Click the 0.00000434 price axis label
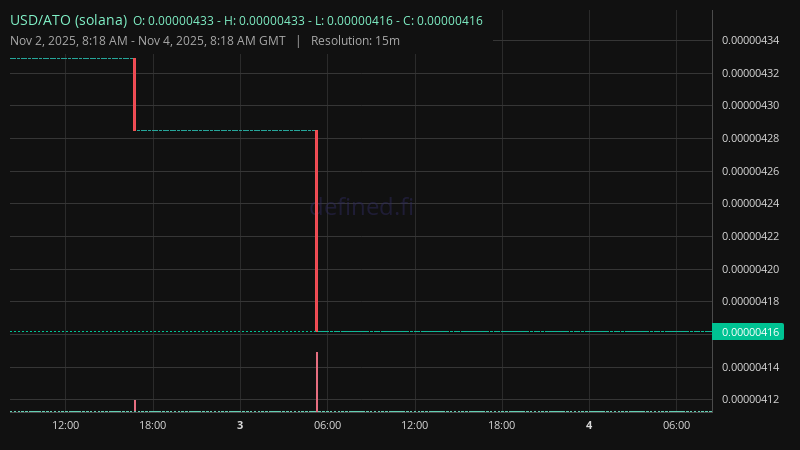This screenshot has width=800, height=450. click(750, 40)
